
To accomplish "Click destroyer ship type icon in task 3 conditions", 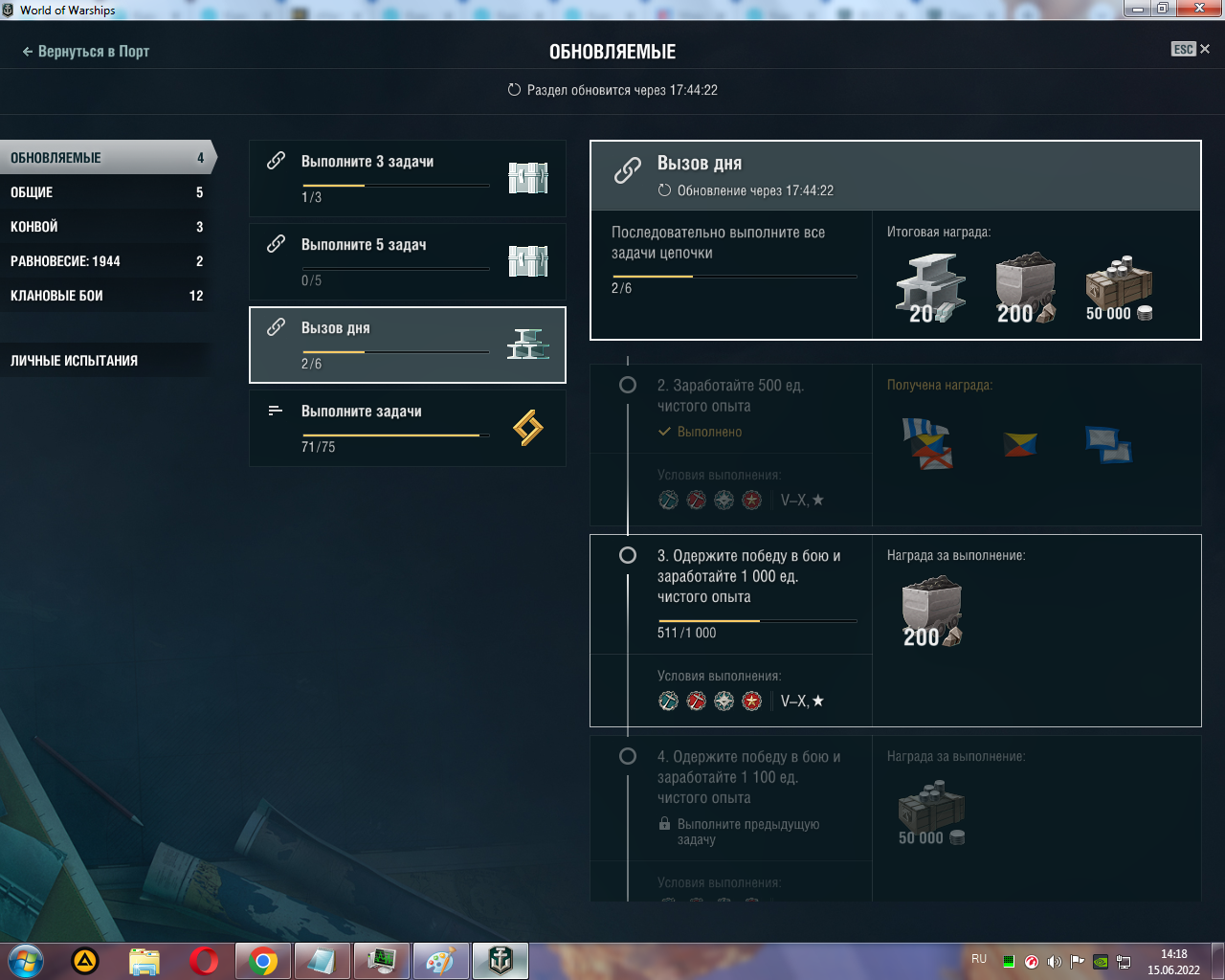I will point(669,702).
